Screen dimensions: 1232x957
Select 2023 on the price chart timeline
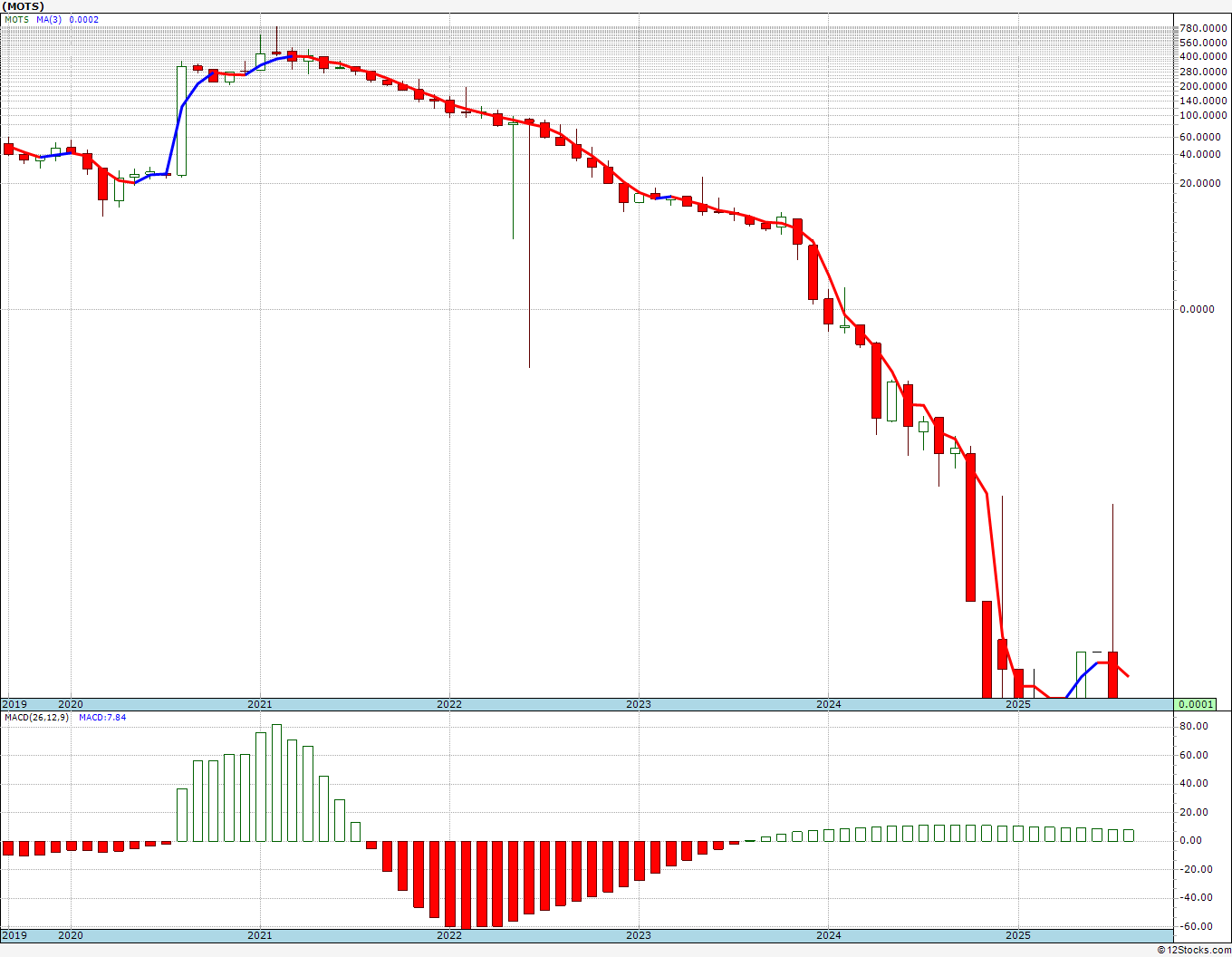tap(639, 704)
